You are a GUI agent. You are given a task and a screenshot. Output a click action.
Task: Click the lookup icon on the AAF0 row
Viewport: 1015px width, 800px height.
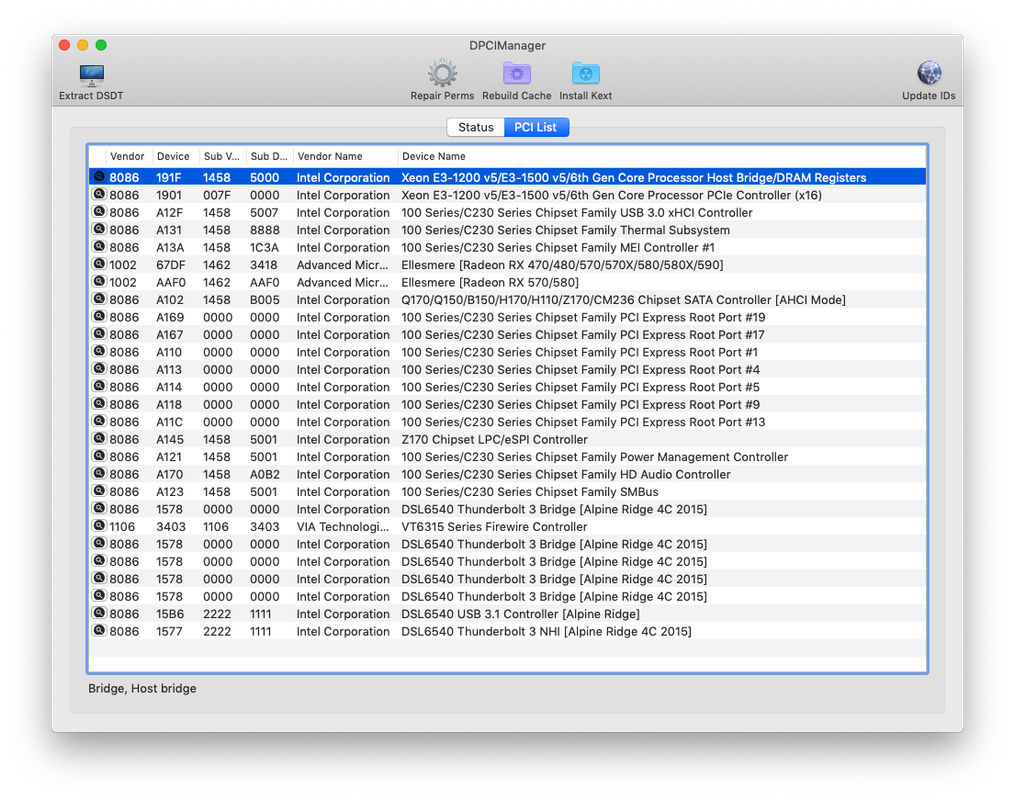pyautogui.click(x=99, y=282)
